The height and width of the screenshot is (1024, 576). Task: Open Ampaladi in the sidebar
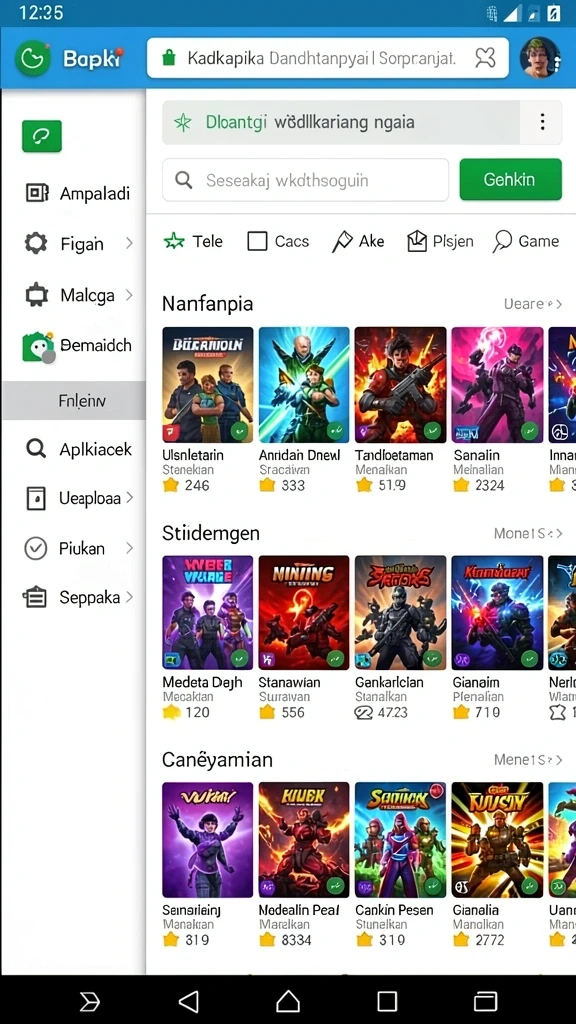click(x=78, y=193)
